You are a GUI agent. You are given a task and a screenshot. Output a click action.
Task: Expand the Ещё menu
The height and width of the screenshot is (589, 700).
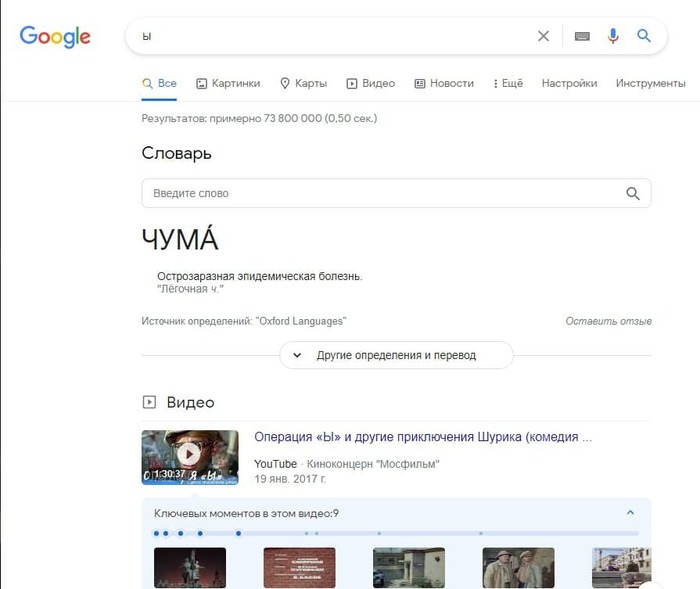(508, 84)
